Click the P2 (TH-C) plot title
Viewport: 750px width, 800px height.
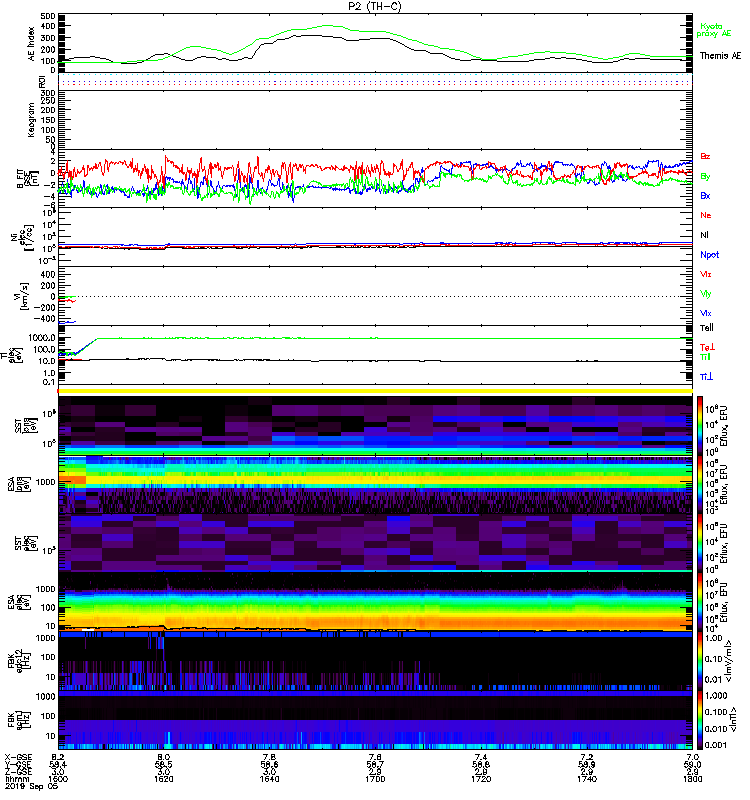coord(373,6)
